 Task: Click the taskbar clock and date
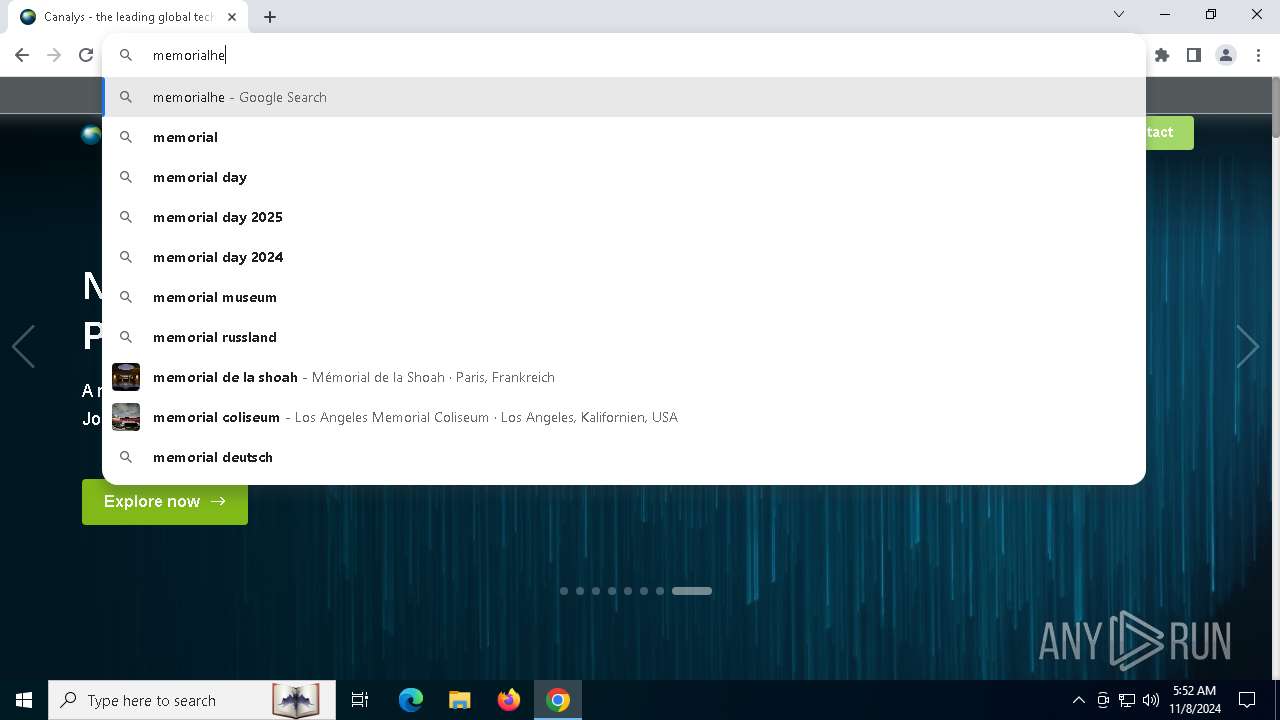click(1194, 700)
